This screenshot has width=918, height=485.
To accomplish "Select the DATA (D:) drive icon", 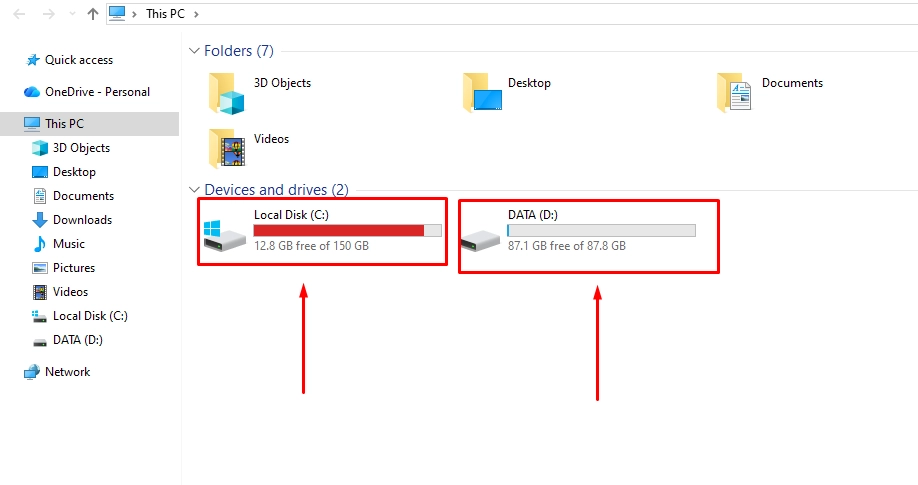I will point(479,236).
